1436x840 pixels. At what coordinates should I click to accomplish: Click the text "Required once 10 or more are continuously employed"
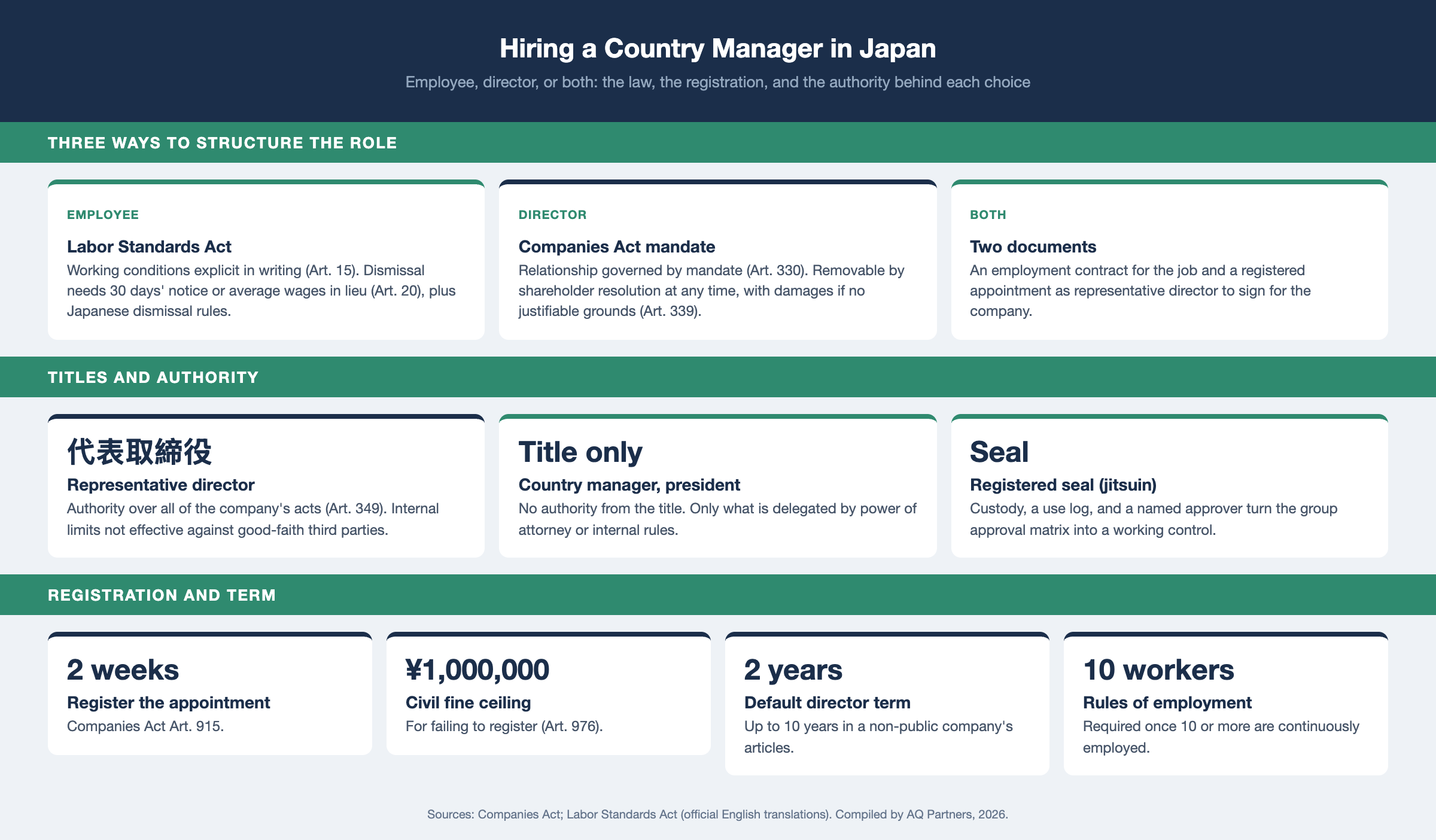pos(1221,737)
